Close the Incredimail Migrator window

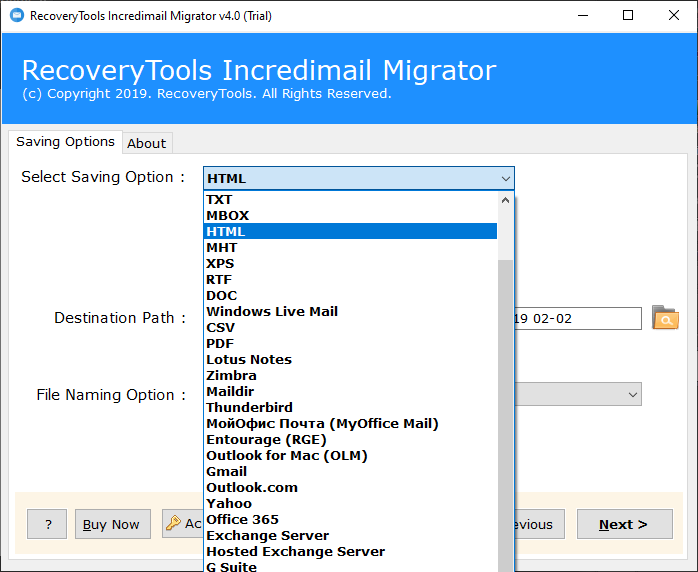pyautogui.click(x=674, y=16)
